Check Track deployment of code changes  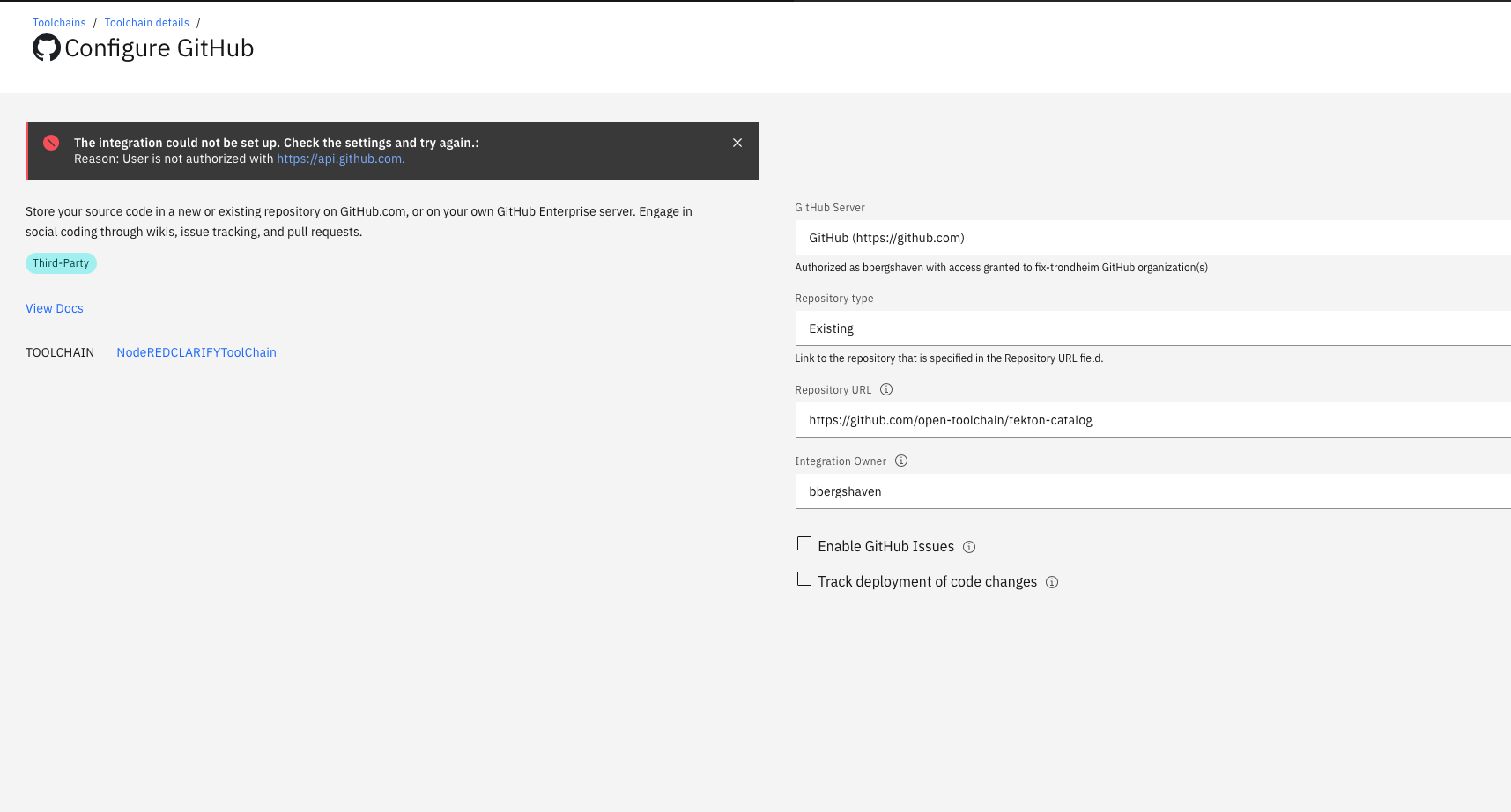click(804, 579)
